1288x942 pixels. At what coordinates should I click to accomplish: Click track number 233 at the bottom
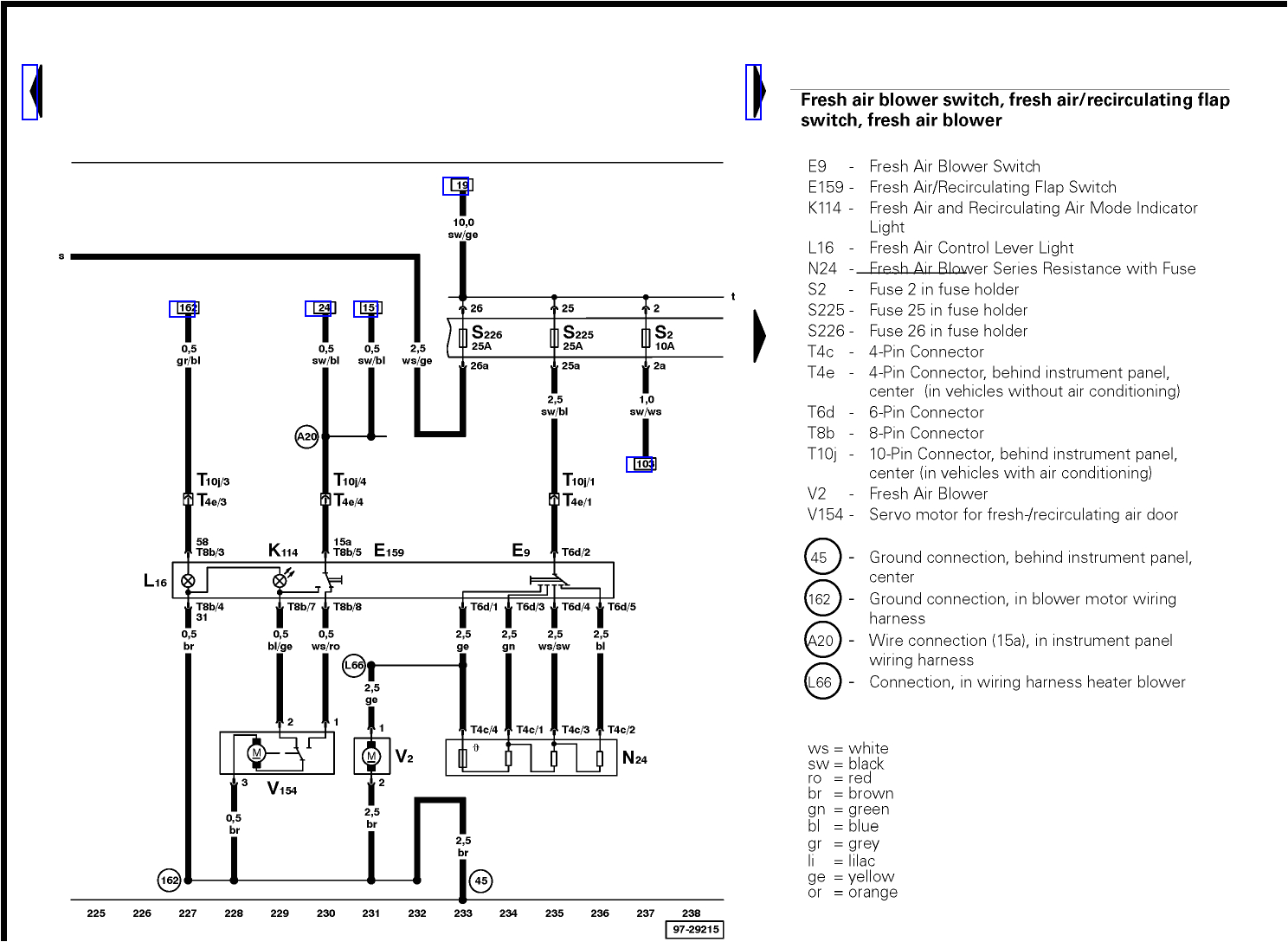click(463, 913)
